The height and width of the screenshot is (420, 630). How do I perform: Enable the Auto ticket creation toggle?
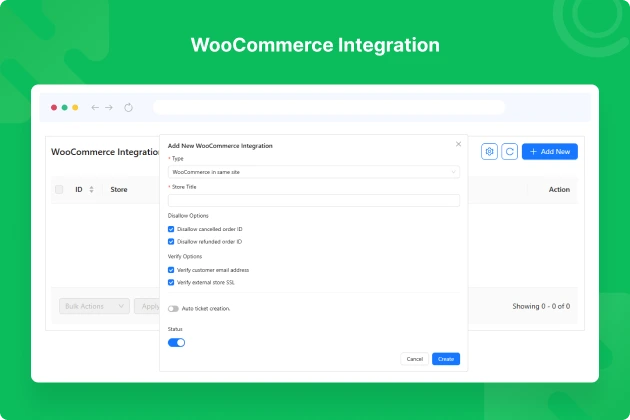(x=173, y=309)
